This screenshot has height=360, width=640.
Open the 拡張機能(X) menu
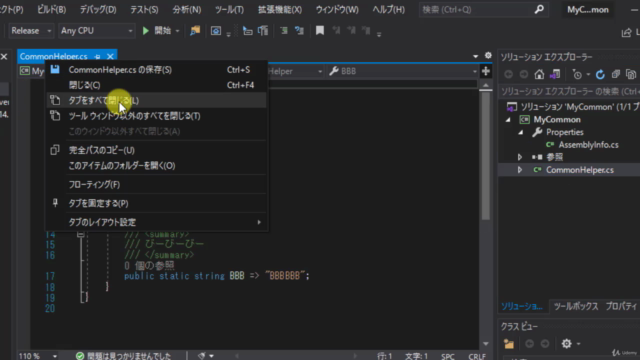click(280, 9)
